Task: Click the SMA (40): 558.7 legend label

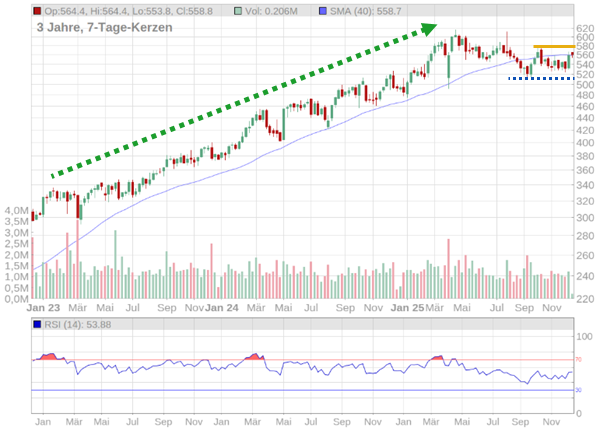Action: click(x=365, y=11)
